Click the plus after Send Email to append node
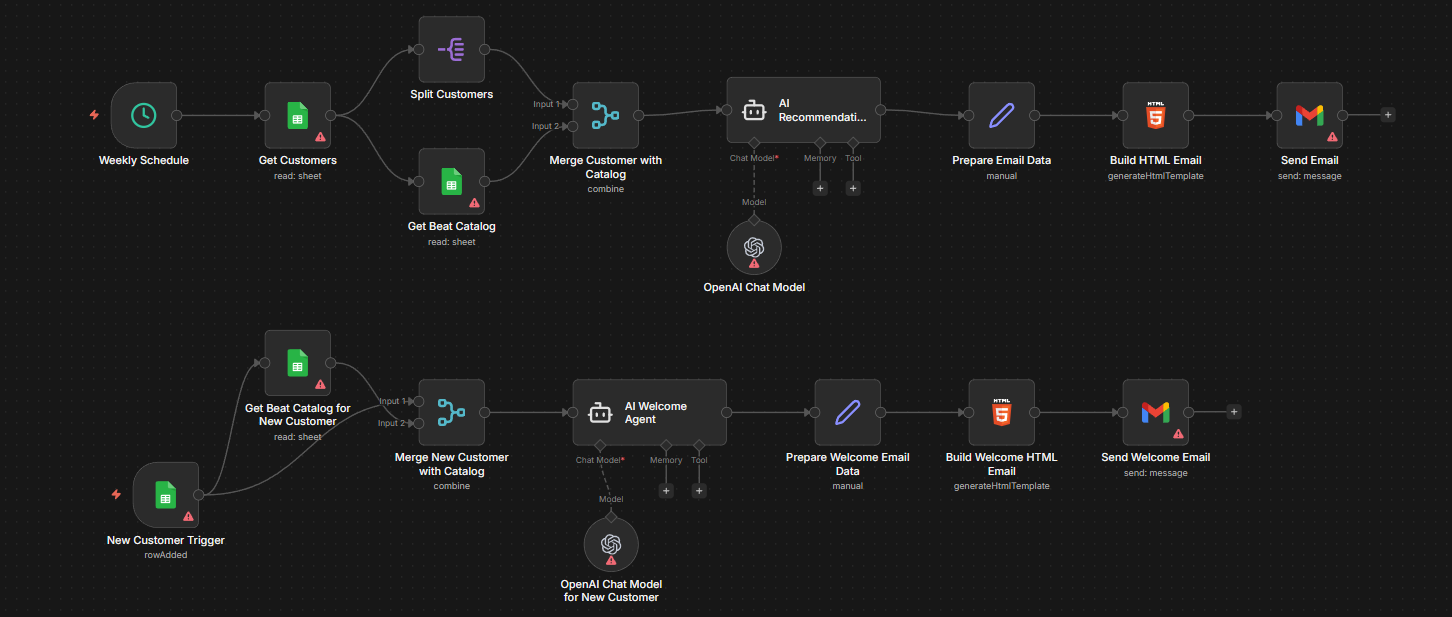Image resolution: width=1452 pixels, height=617 pixels. click(1388, 115)
